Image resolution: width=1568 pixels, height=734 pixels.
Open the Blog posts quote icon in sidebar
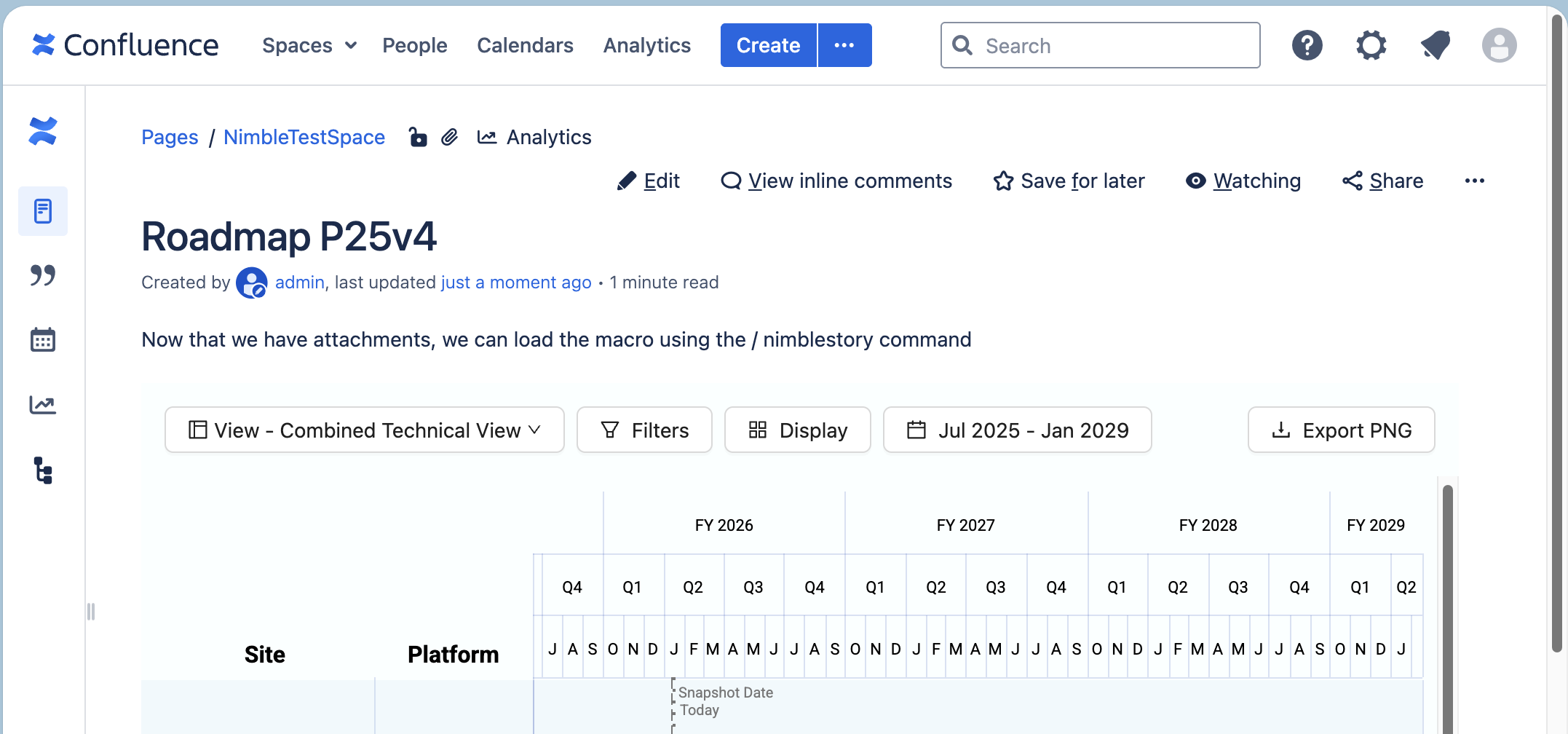tap(43, 275)
